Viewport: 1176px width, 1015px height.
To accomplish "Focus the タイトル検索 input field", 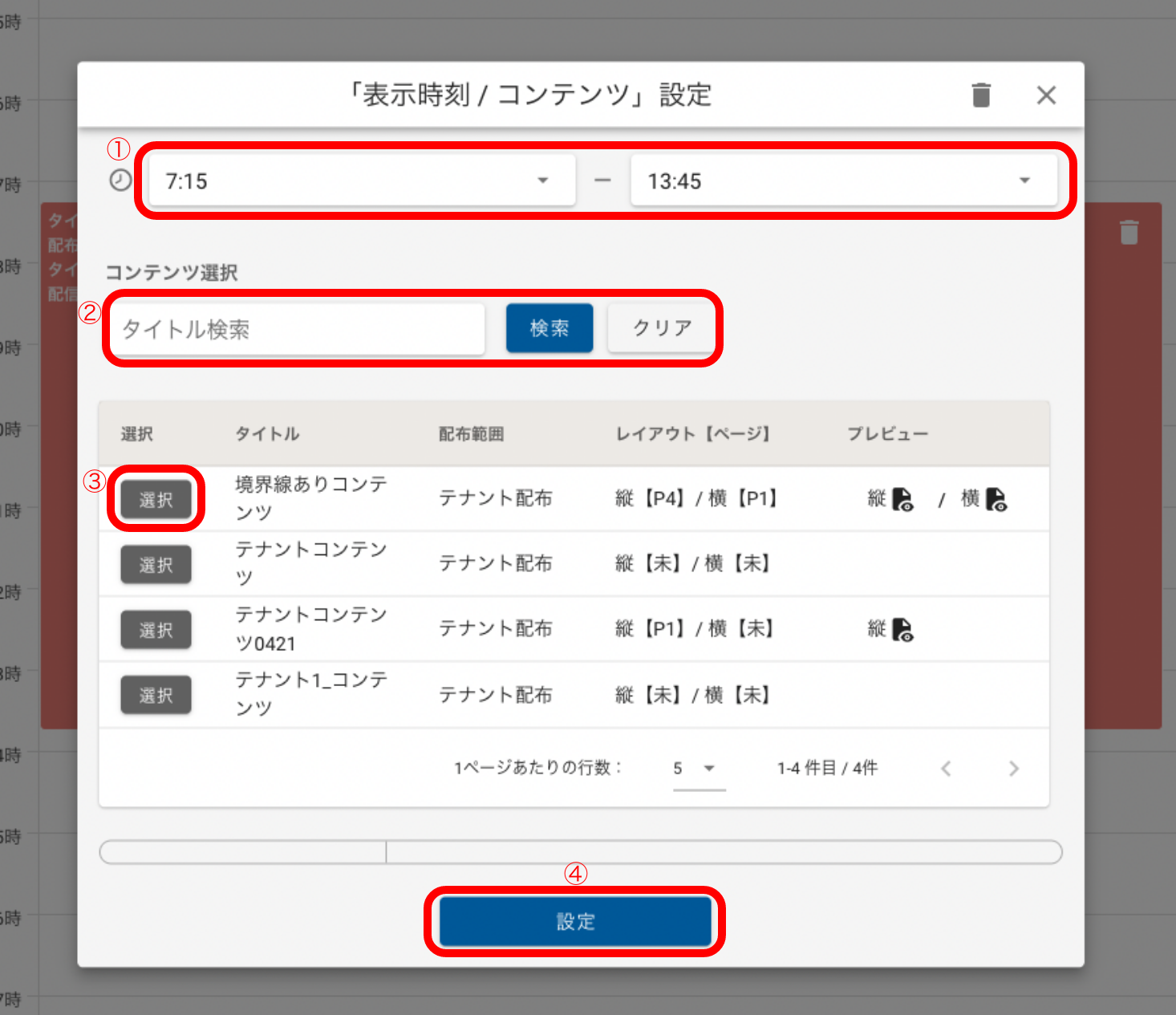I will click(298, 329).
